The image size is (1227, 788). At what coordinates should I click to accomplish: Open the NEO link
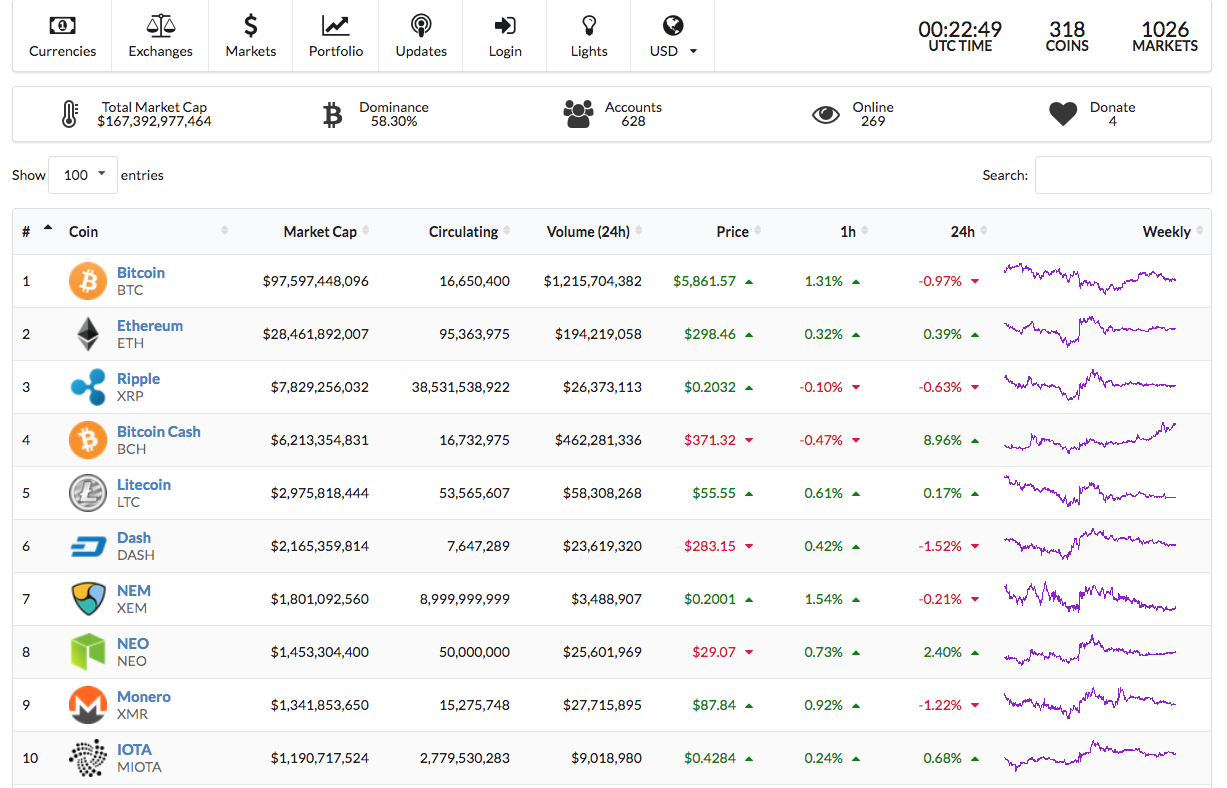pos(133,643)
